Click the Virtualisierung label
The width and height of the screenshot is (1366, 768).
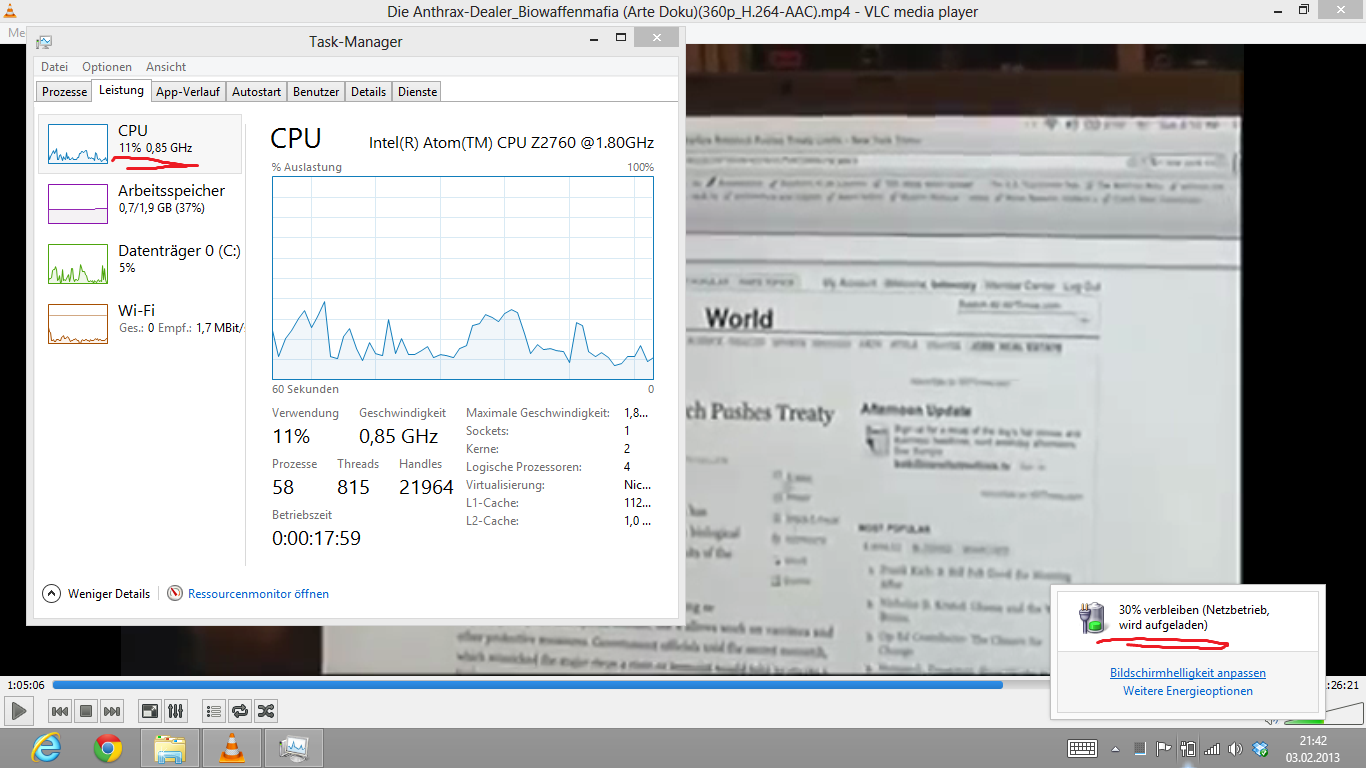coord(505,485)
